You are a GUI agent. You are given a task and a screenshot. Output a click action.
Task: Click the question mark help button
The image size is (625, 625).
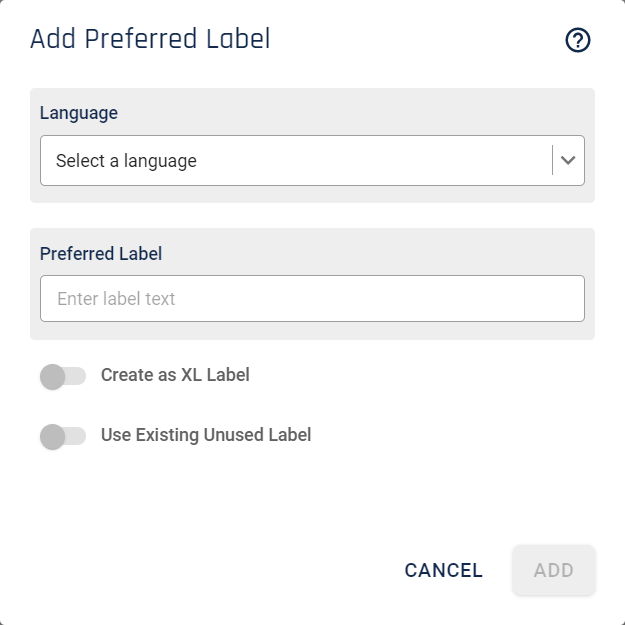tap(578, 40)
